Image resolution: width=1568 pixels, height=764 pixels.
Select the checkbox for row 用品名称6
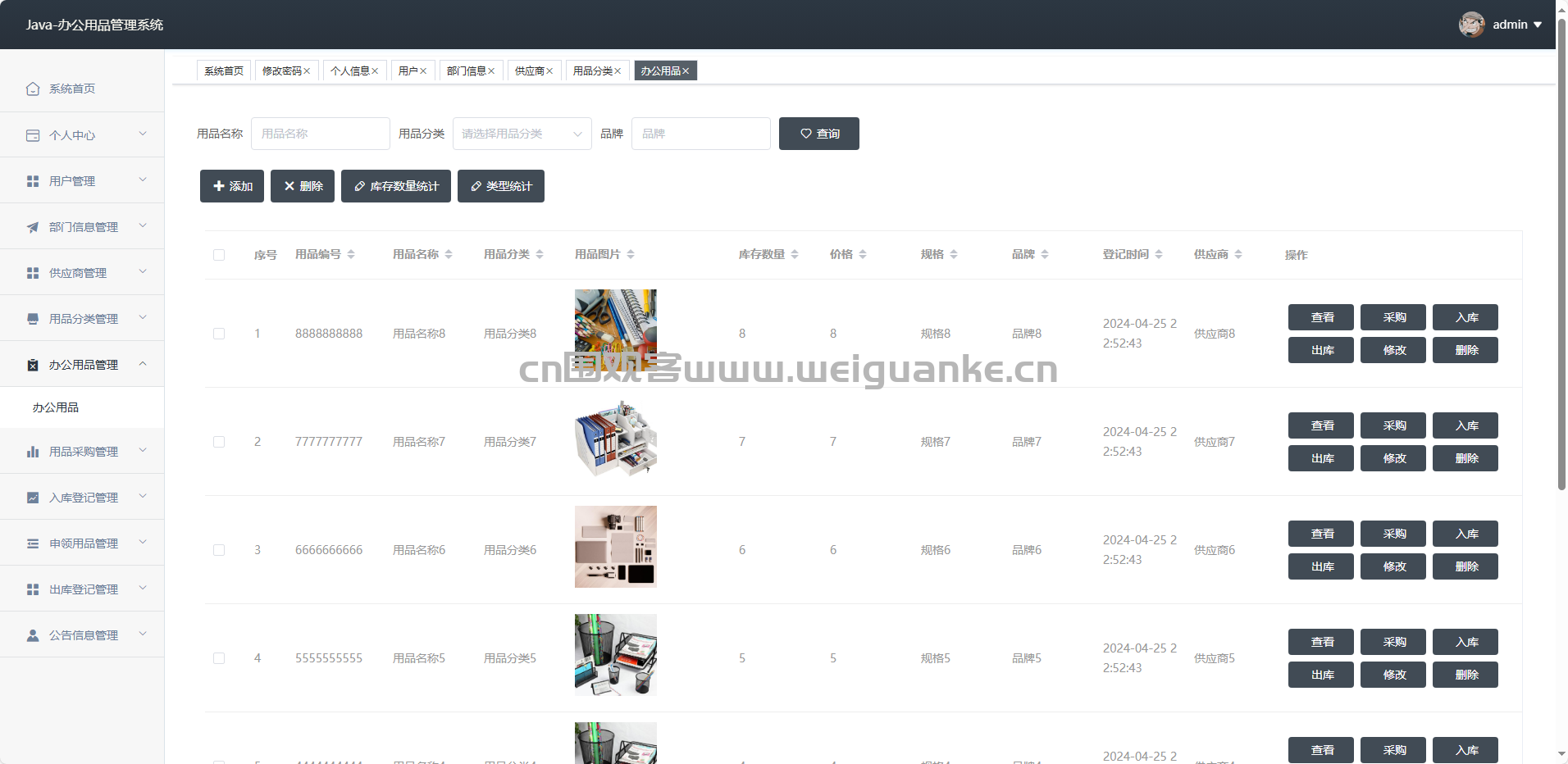[x=219, y=550]
